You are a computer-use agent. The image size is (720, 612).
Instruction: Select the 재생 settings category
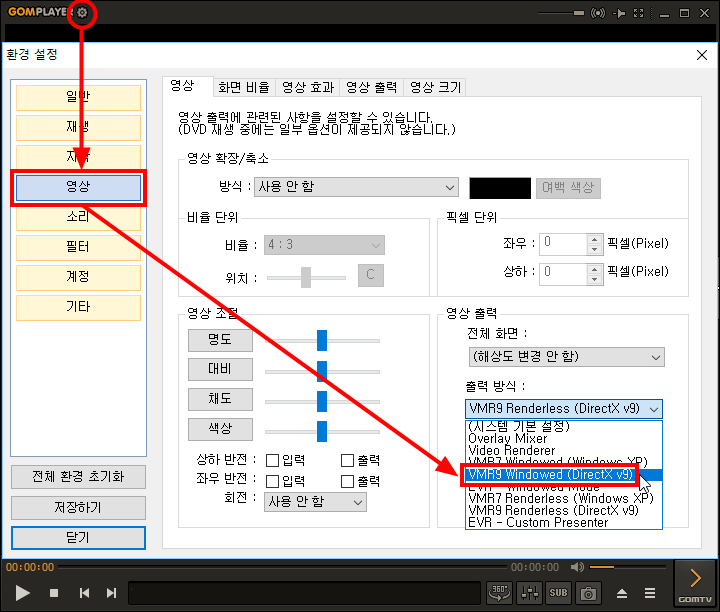pos(78,127)
